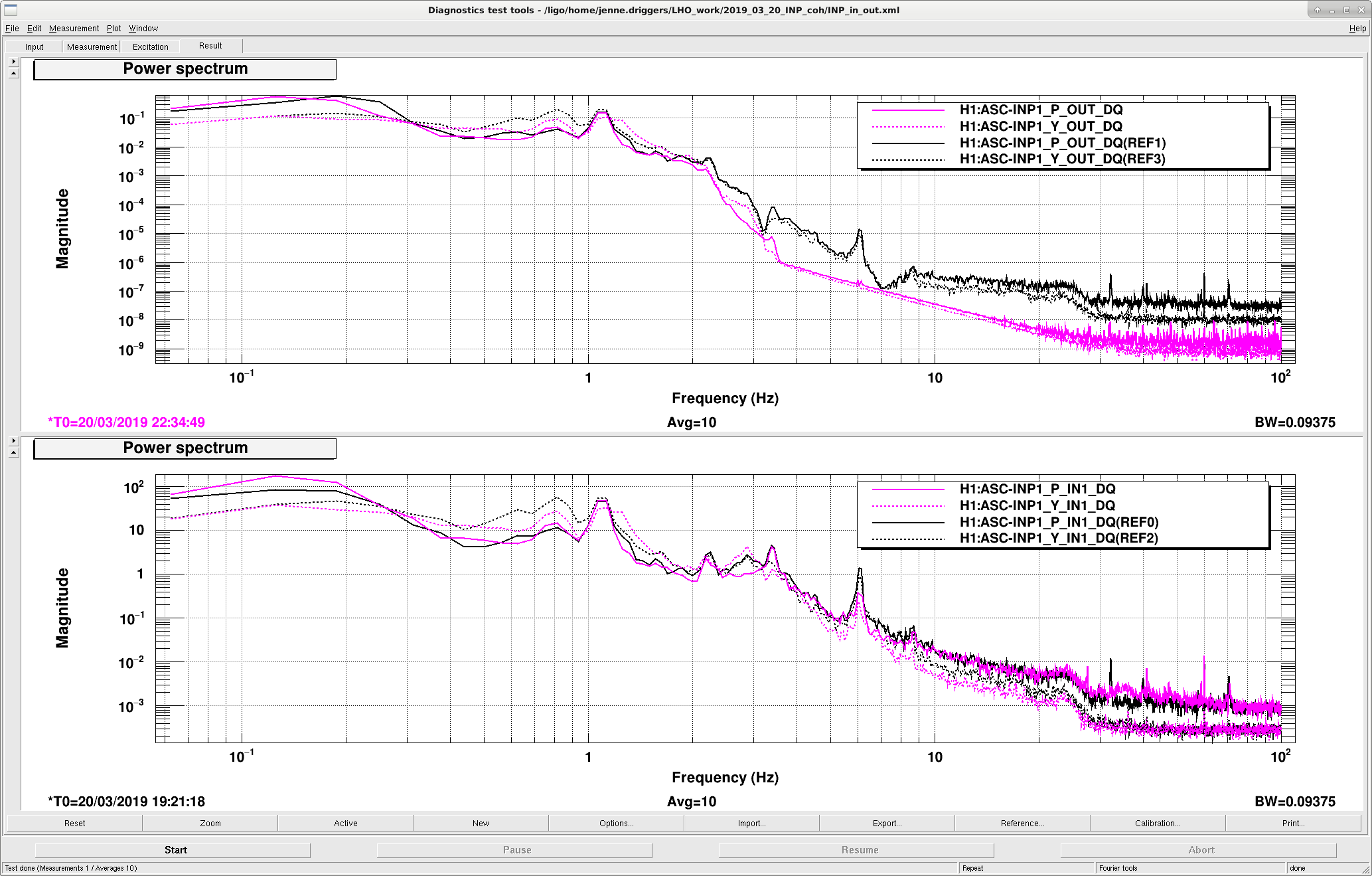1372x876 pixels.
Task: Click the Reference button
Action: click(1022, 823)
